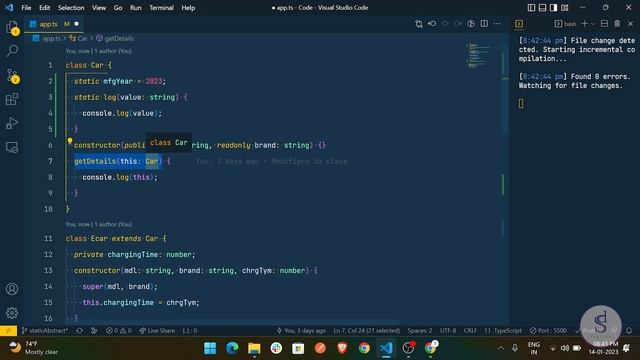Click the bash terminal label

coord(565,24)
